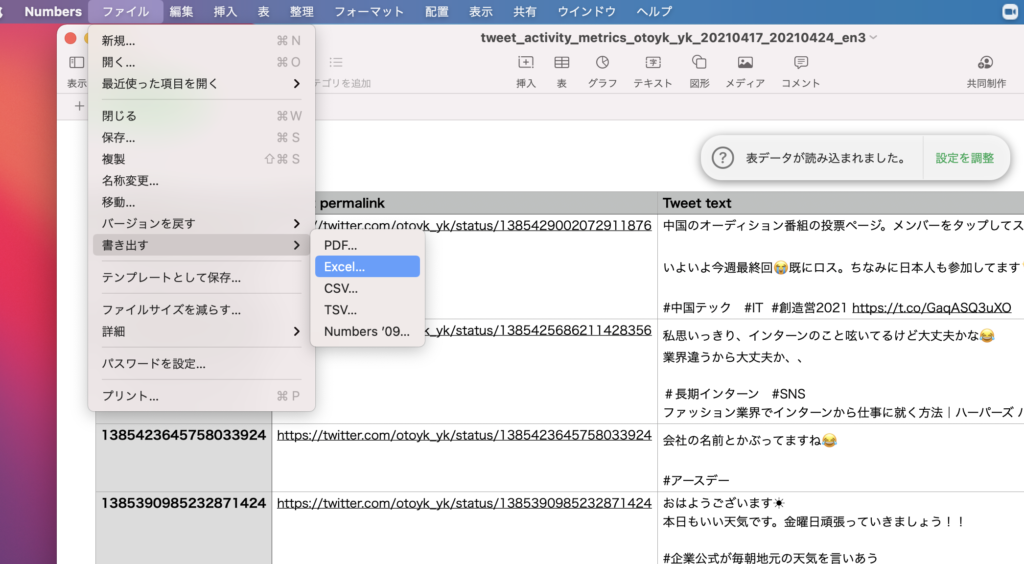Click the Numbers app menu
Viewport: 1024px width, 564px height.
point(53,12)
